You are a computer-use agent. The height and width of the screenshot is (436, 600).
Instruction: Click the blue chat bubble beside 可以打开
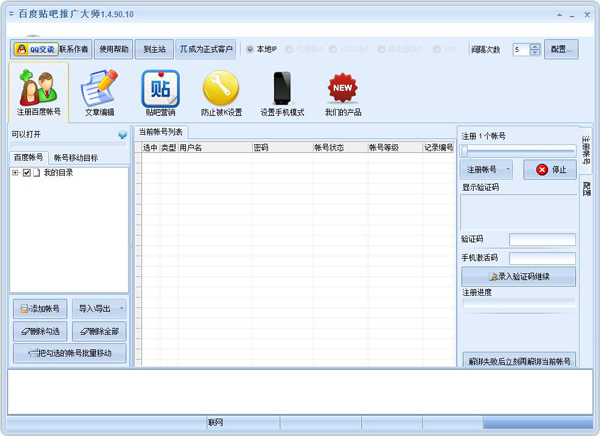tap(122, 134)
